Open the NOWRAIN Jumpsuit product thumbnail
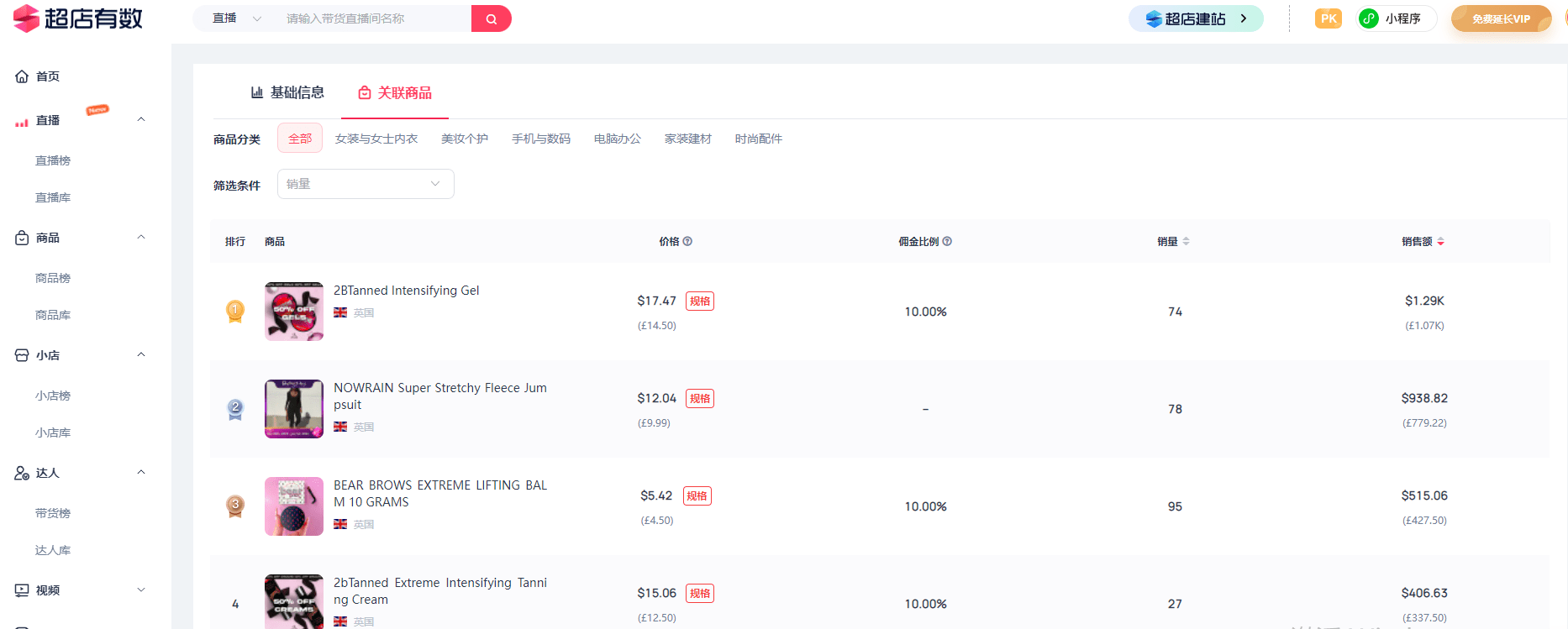The image size is (1568, 629). [294, 409]
